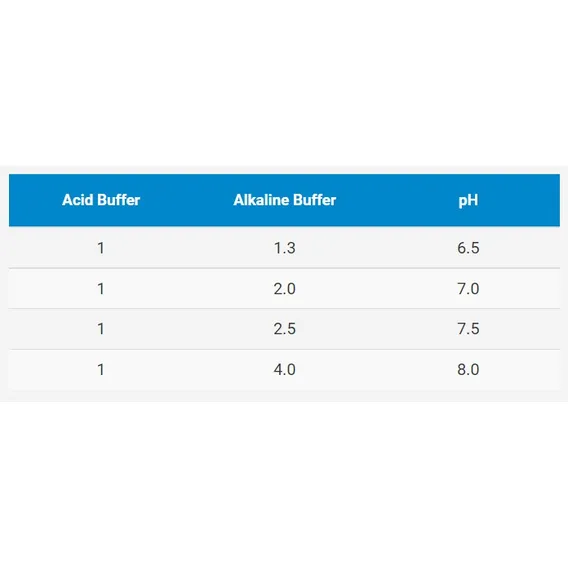
Task: Click acid buffer value in pH 6.5 row
Action: [x=101, y=248]
